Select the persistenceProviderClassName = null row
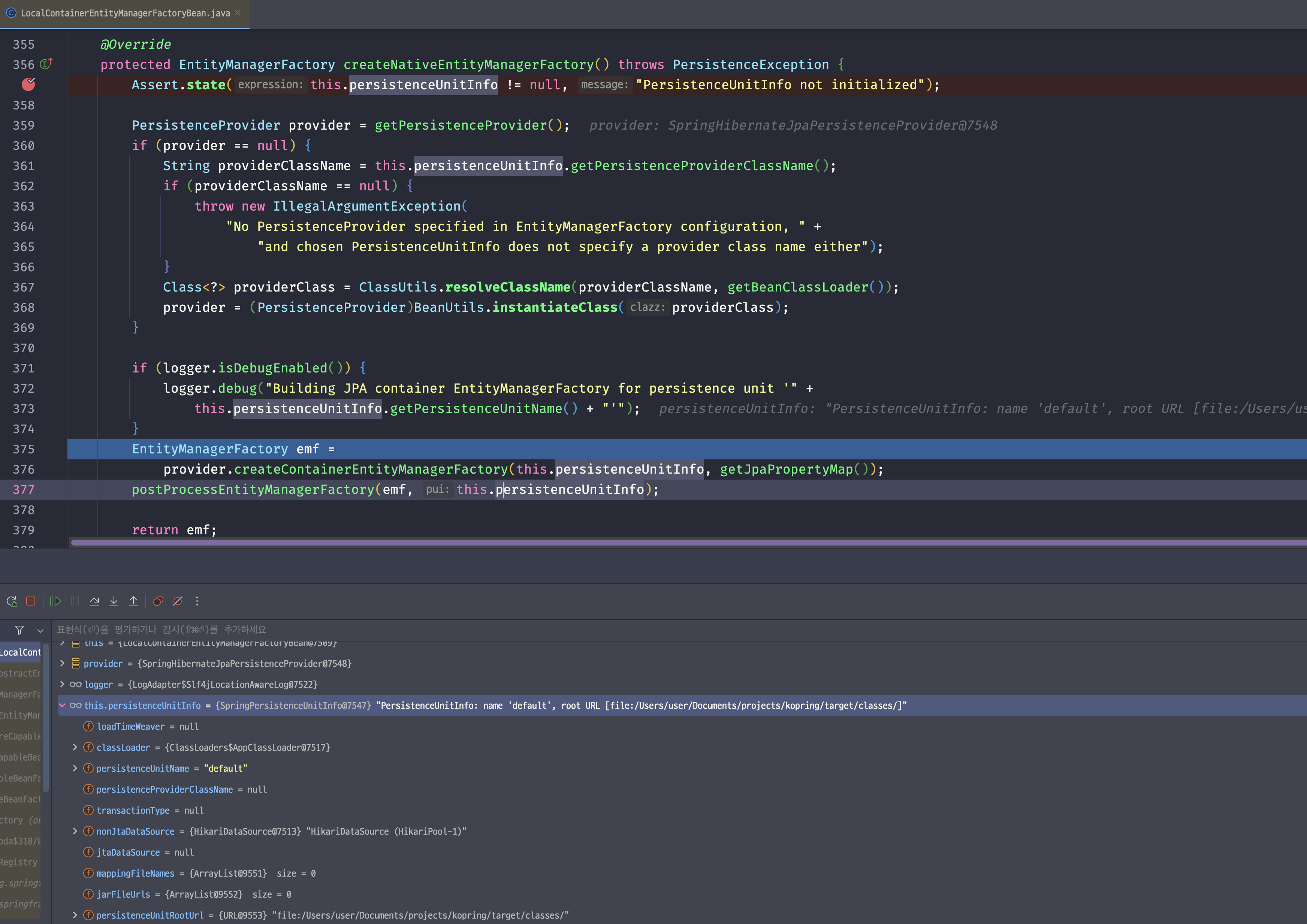This screenshot has height=924, width=1307. point(682,789)
